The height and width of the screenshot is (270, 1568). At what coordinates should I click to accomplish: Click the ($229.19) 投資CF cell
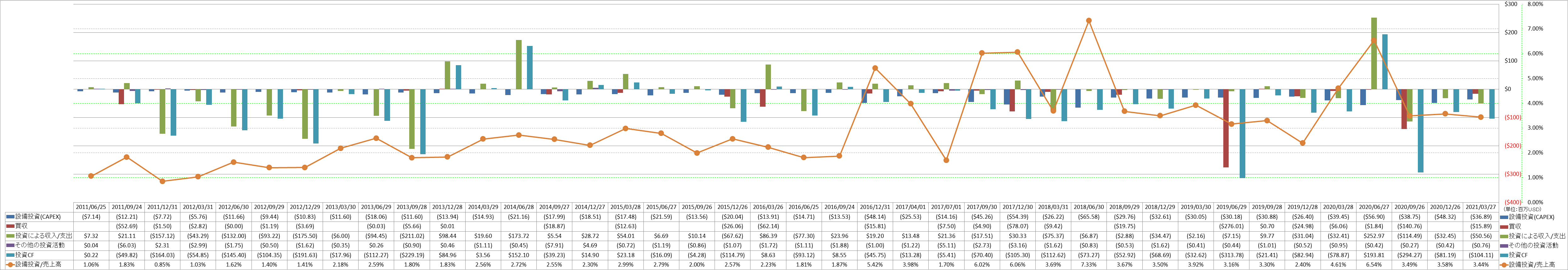coord(411,256)
